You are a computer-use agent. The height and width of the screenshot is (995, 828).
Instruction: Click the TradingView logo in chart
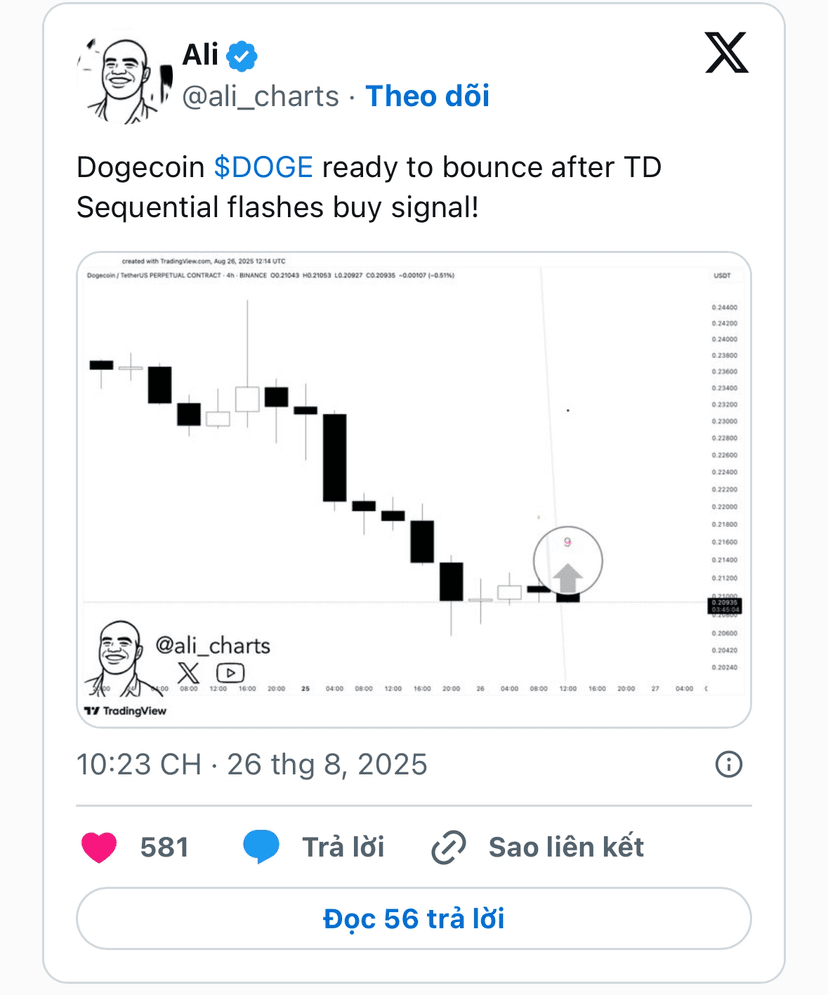coord(125,711)
